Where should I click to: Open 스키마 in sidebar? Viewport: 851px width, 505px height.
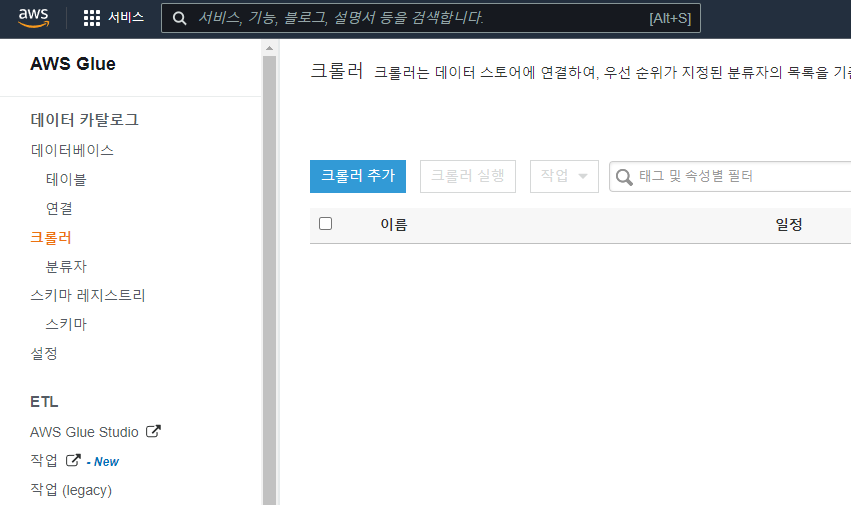[66, 324]
